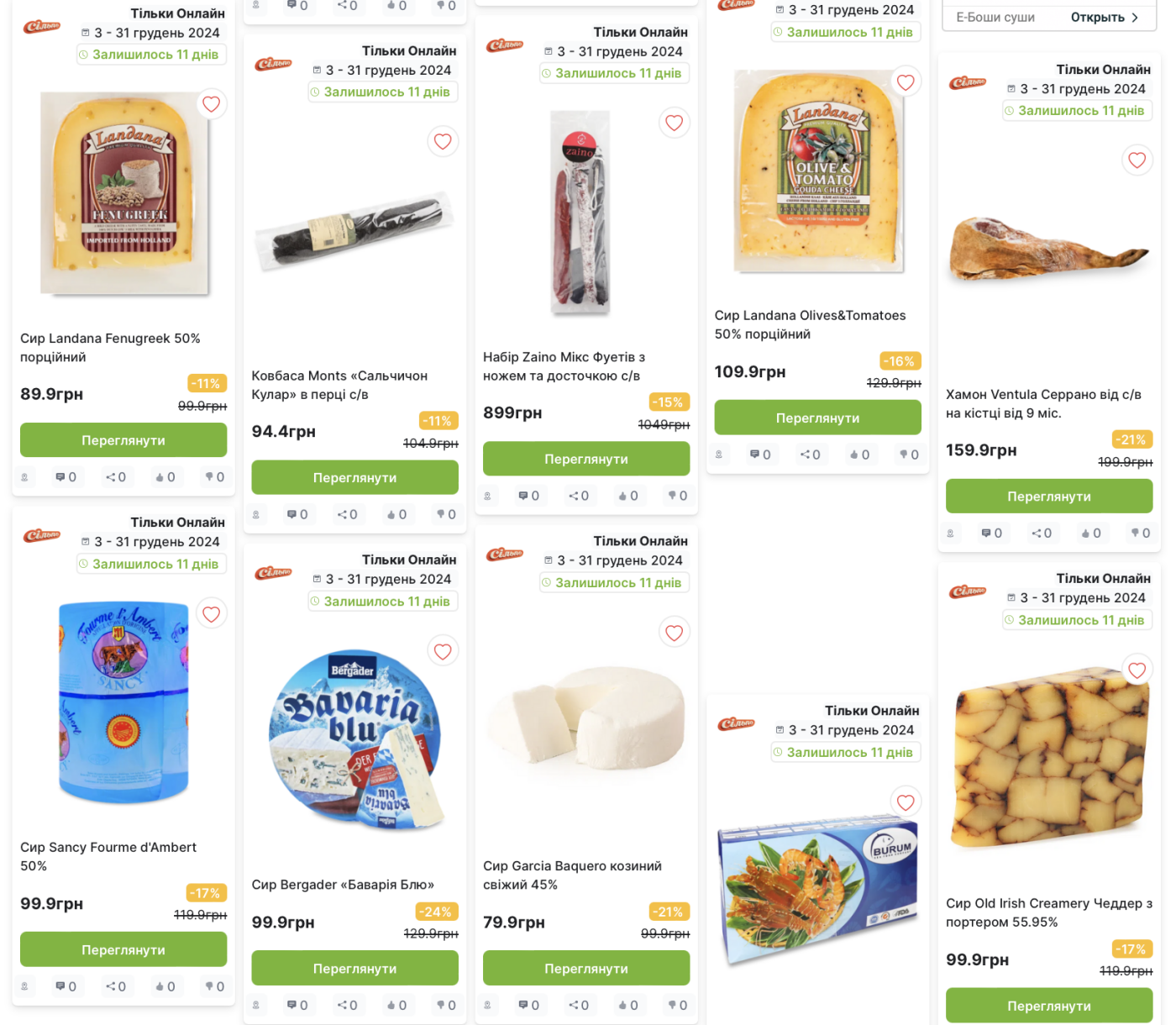Toggle heart on Хамон Ventula Серрано
Image resolution: width=1176 pixels, height=1025 pixels.
[1137, 160]
